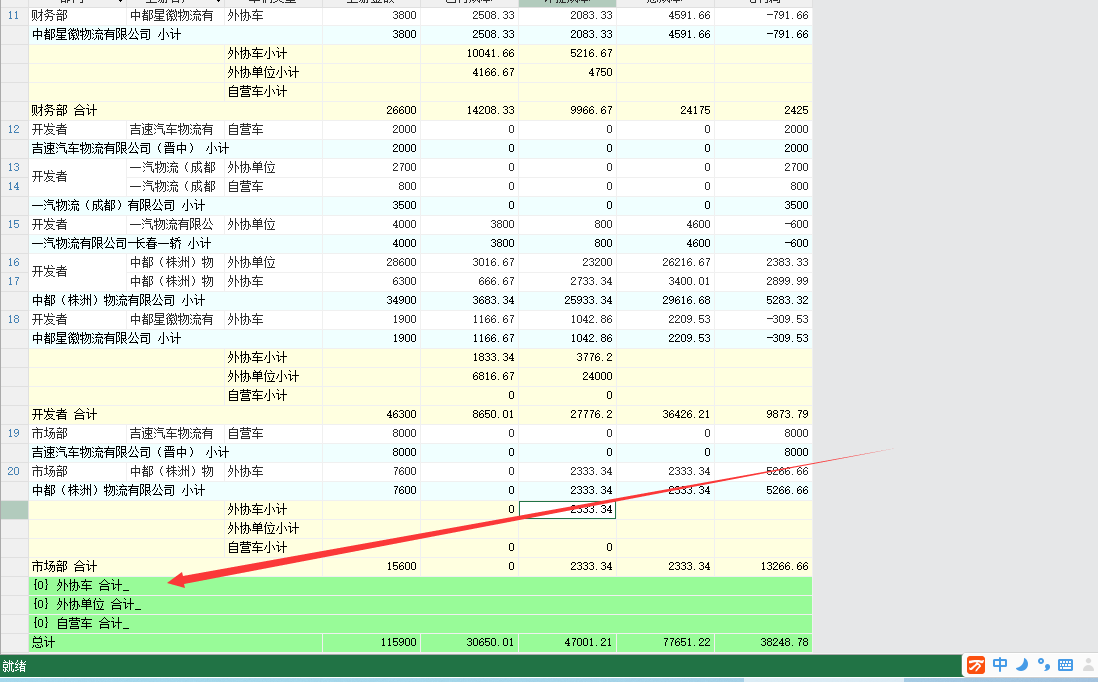Select the selected 2333.34 cell in 外协车小计 row
Image resolution: width=1098 pixels, height=682 pixels.
click(x=568, y=509)
